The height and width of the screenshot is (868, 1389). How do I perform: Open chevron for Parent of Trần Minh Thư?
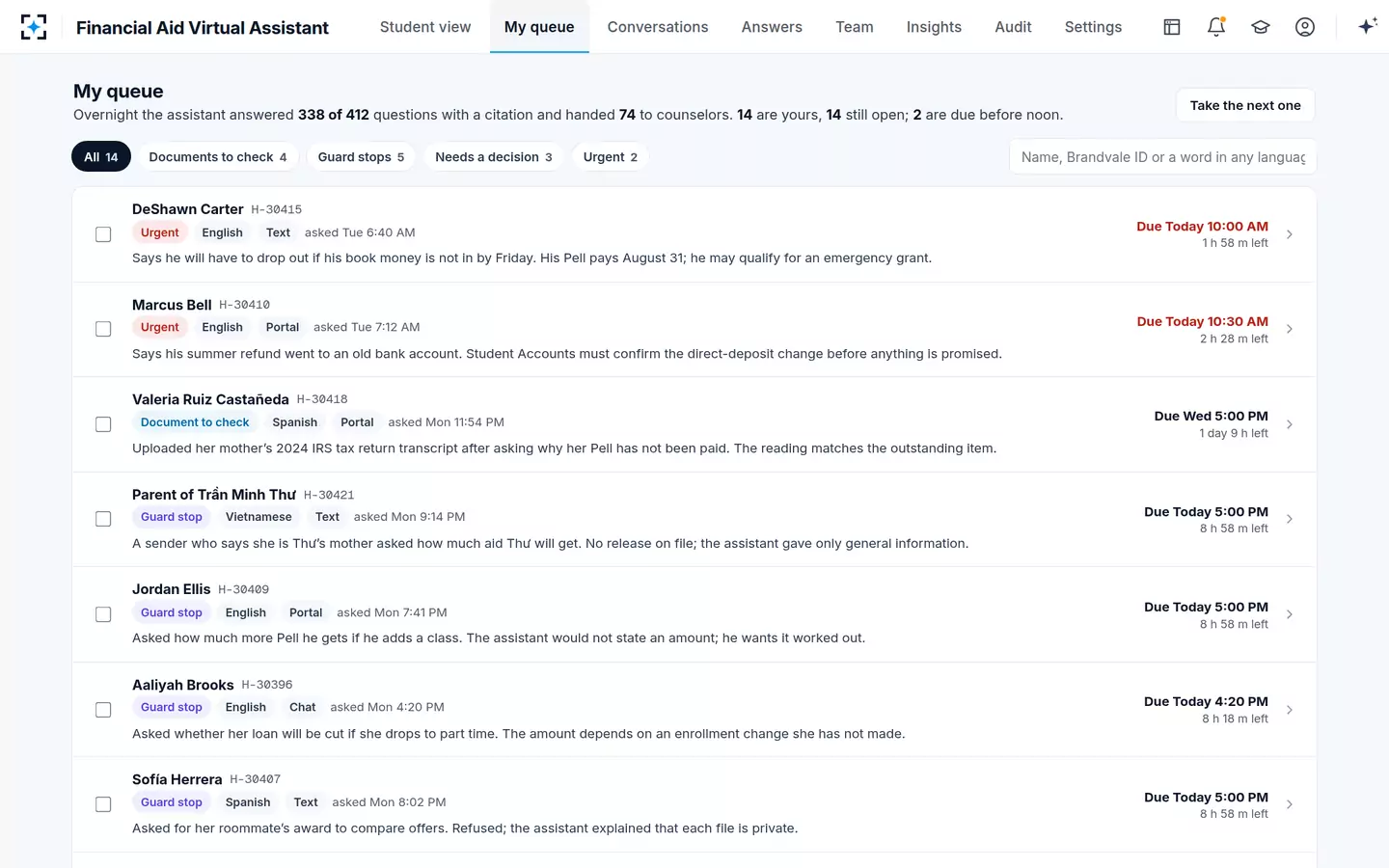point(1290,519)
